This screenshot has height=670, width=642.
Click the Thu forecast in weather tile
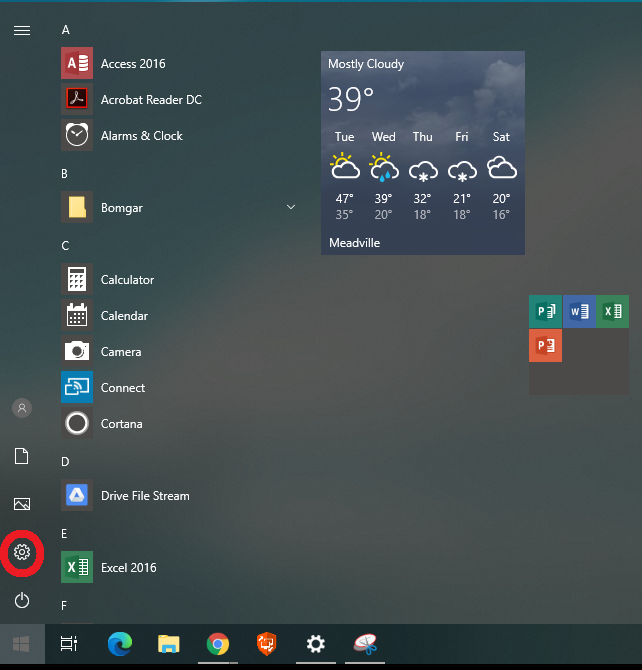tap(423, 175)
